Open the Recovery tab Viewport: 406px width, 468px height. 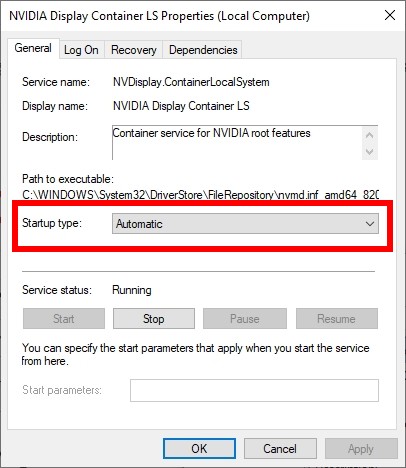click(x=134, y=50)
